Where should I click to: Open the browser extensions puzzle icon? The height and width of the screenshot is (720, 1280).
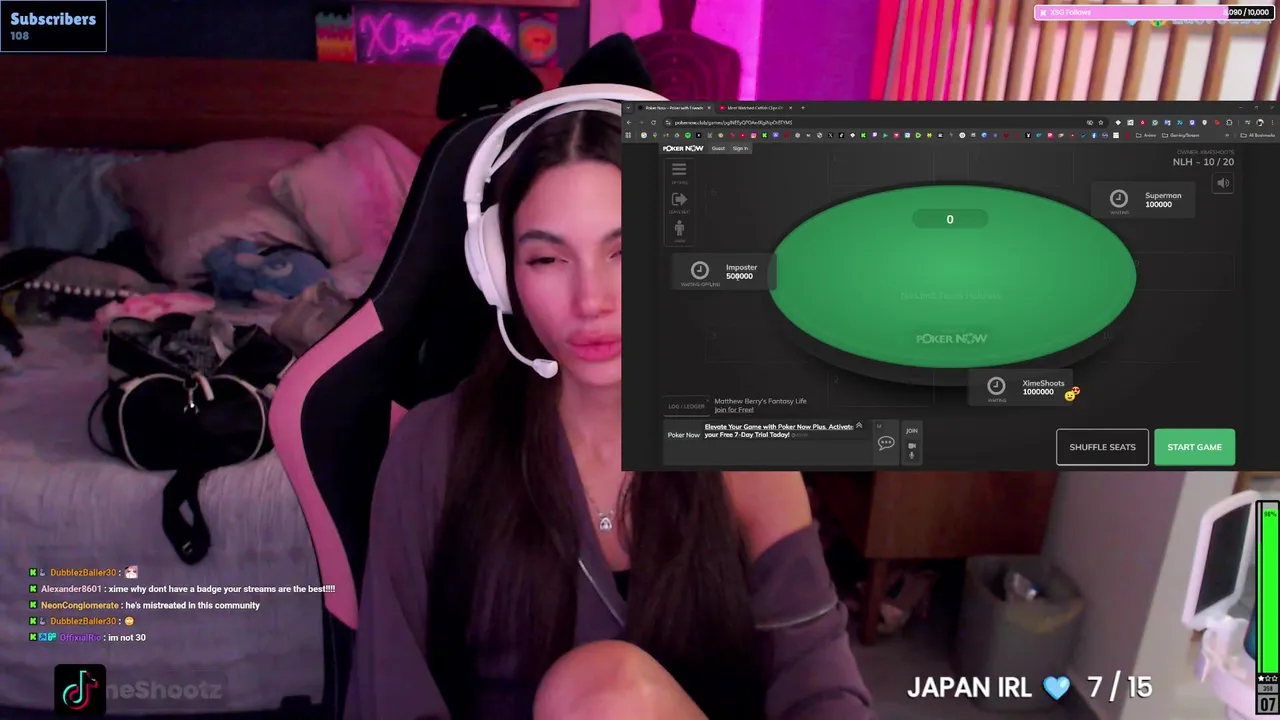[x=1230, y=122]
